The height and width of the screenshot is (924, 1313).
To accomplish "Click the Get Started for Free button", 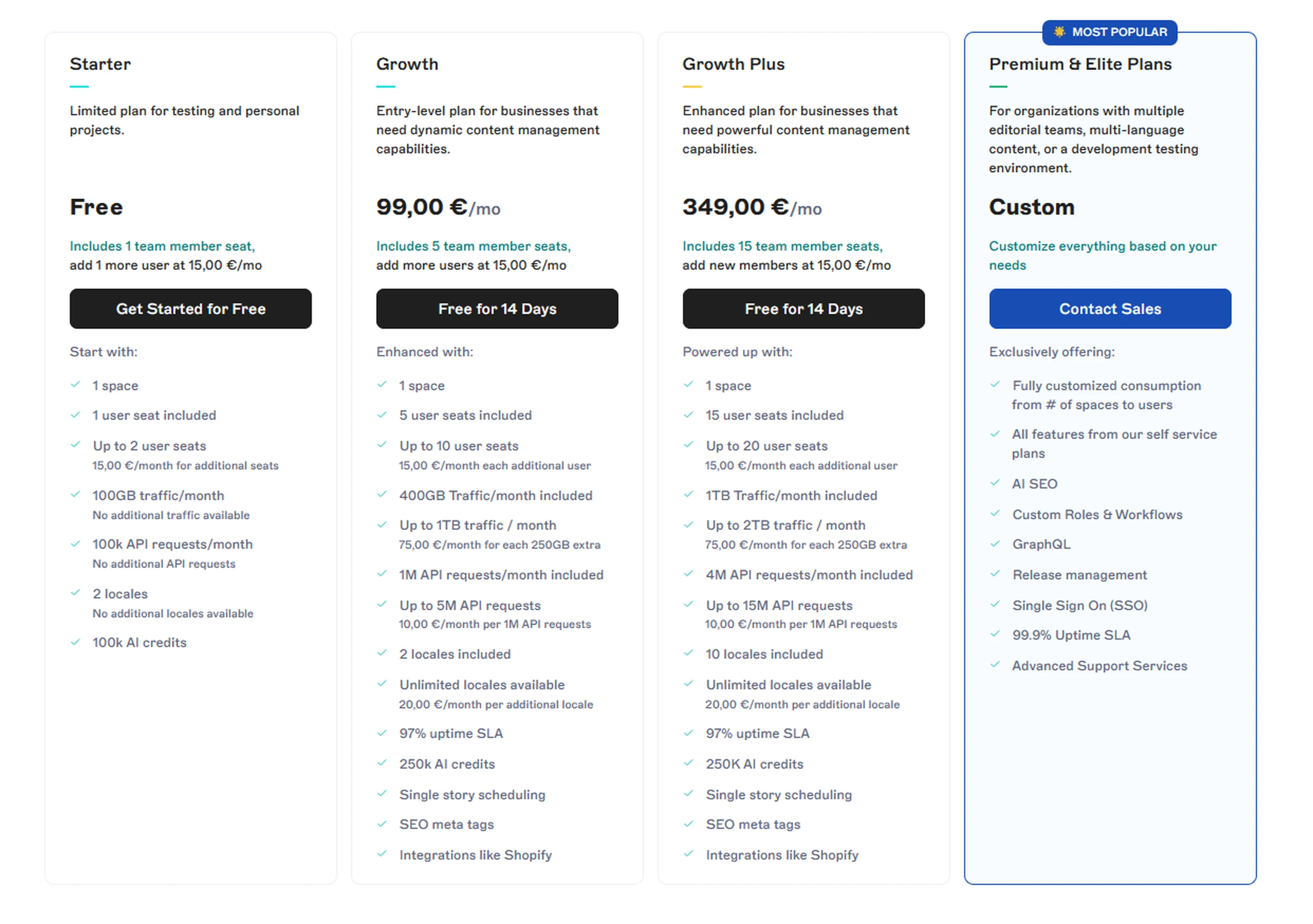I will pos(191,309).
